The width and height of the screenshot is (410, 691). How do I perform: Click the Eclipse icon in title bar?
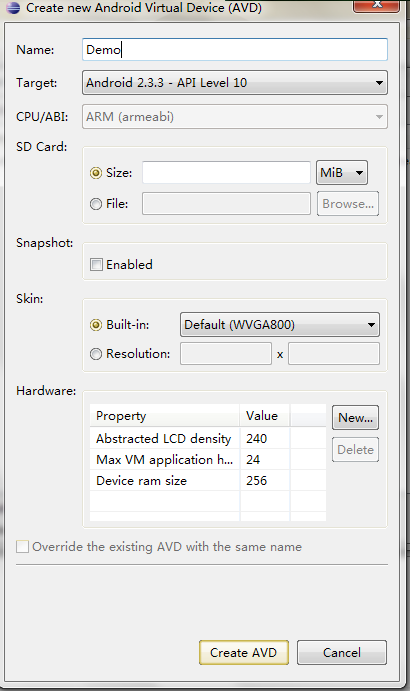coord(13,7)
